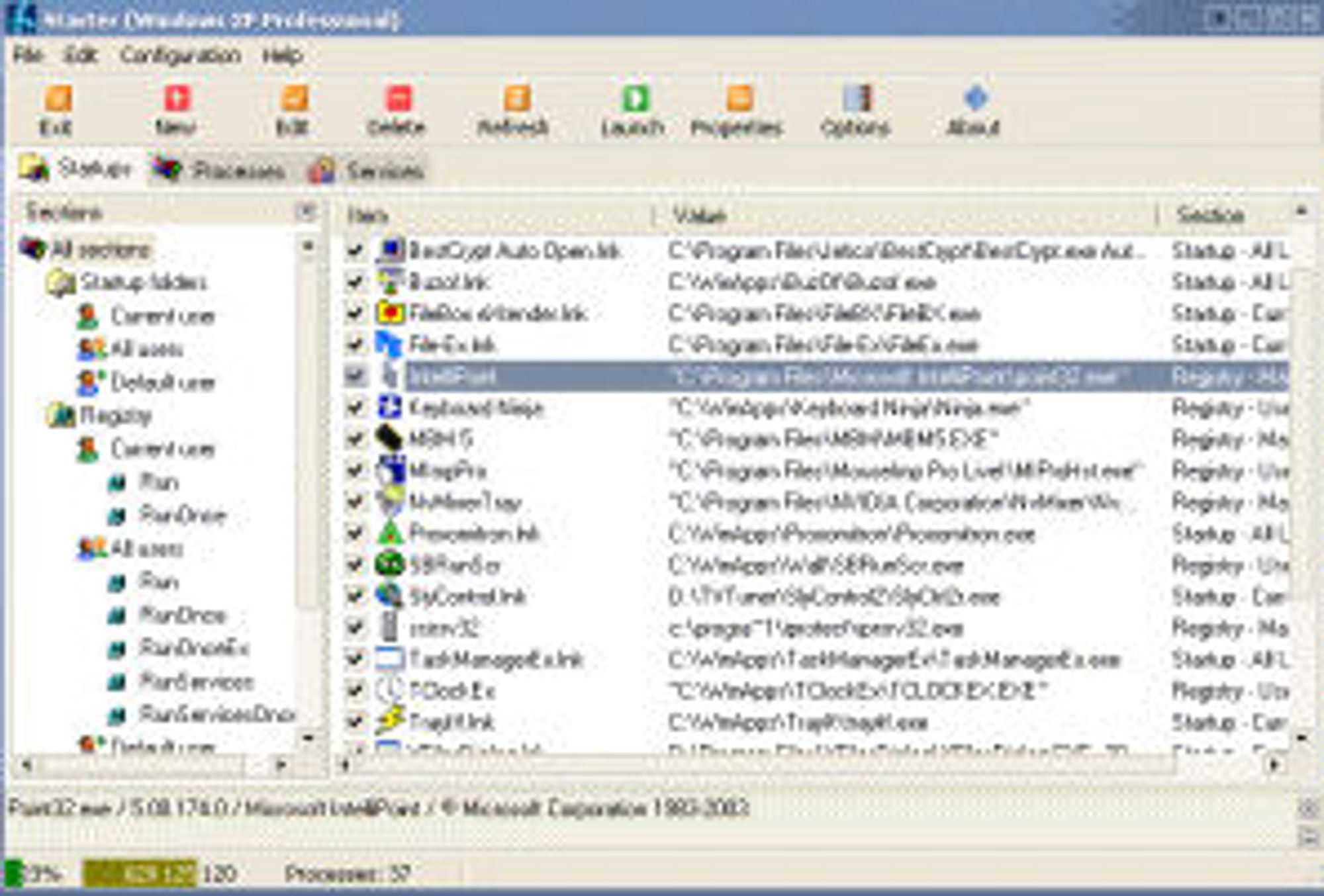This screenshot has width=1324, height=896.
Task: Toggle the TClockEx checkbox
Action: pos(355,690)
